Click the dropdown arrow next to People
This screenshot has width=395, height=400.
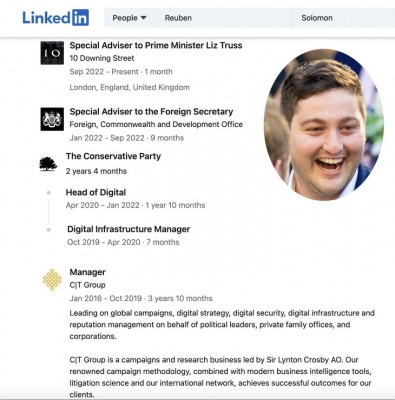143,18
